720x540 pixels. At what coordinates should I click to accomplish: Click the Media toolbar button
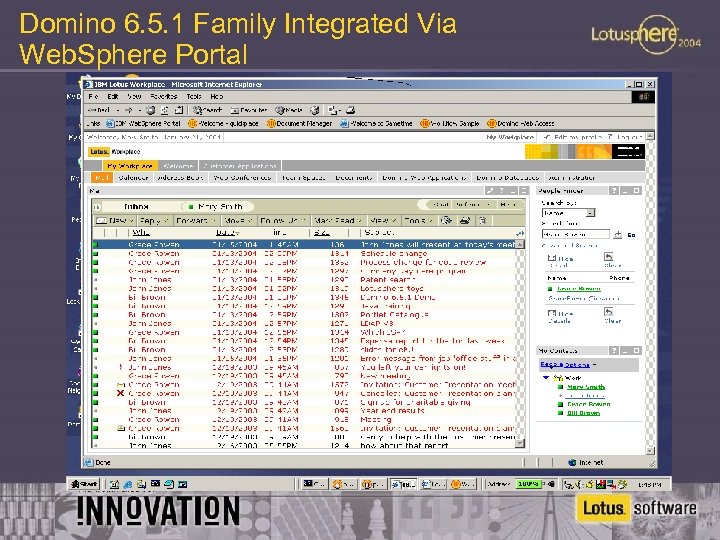pyautogui.click(x=289, y=110)
